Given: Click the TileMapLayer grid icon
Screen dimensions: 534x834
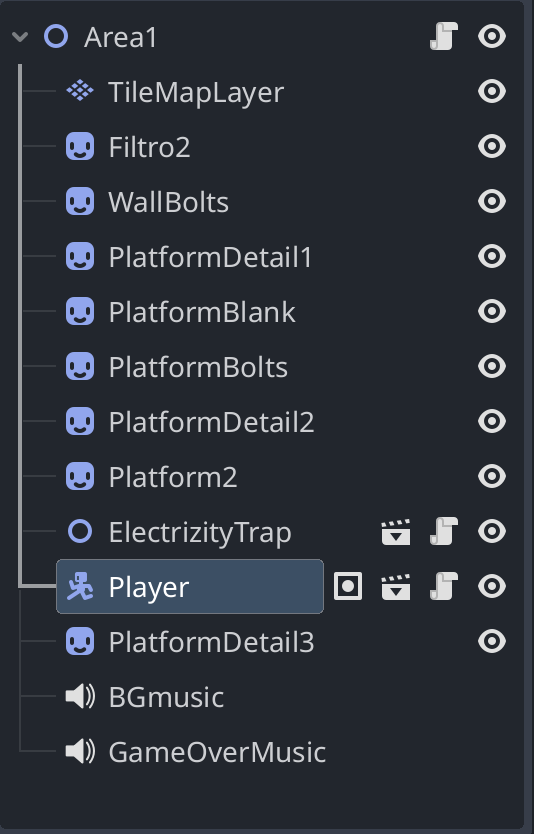Looking at the screenshot, I should [x=80, y=91].
